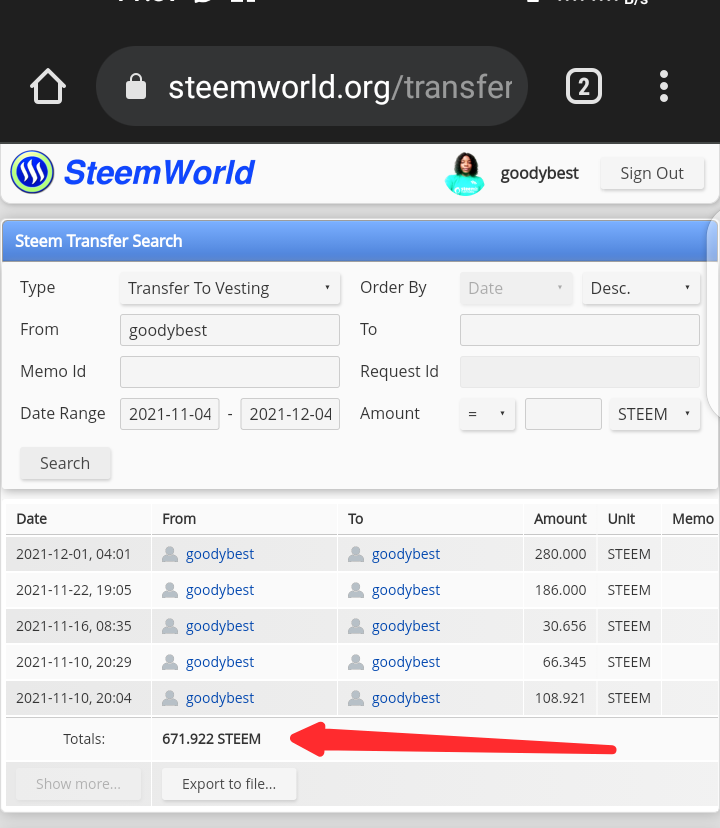Screen dimensions: 720x828
Task: Open To goodybest link in 20:04 row
Action: (x=406, y=698)
